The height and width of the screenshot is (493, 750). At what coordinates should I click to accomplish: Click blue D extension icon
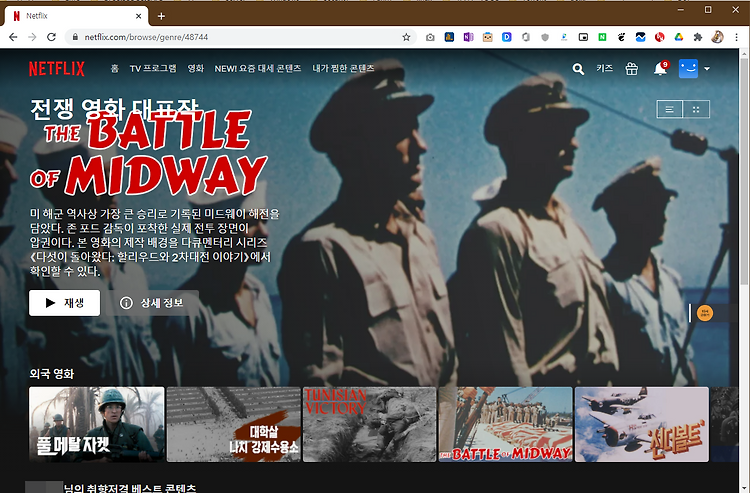[507, 37]
